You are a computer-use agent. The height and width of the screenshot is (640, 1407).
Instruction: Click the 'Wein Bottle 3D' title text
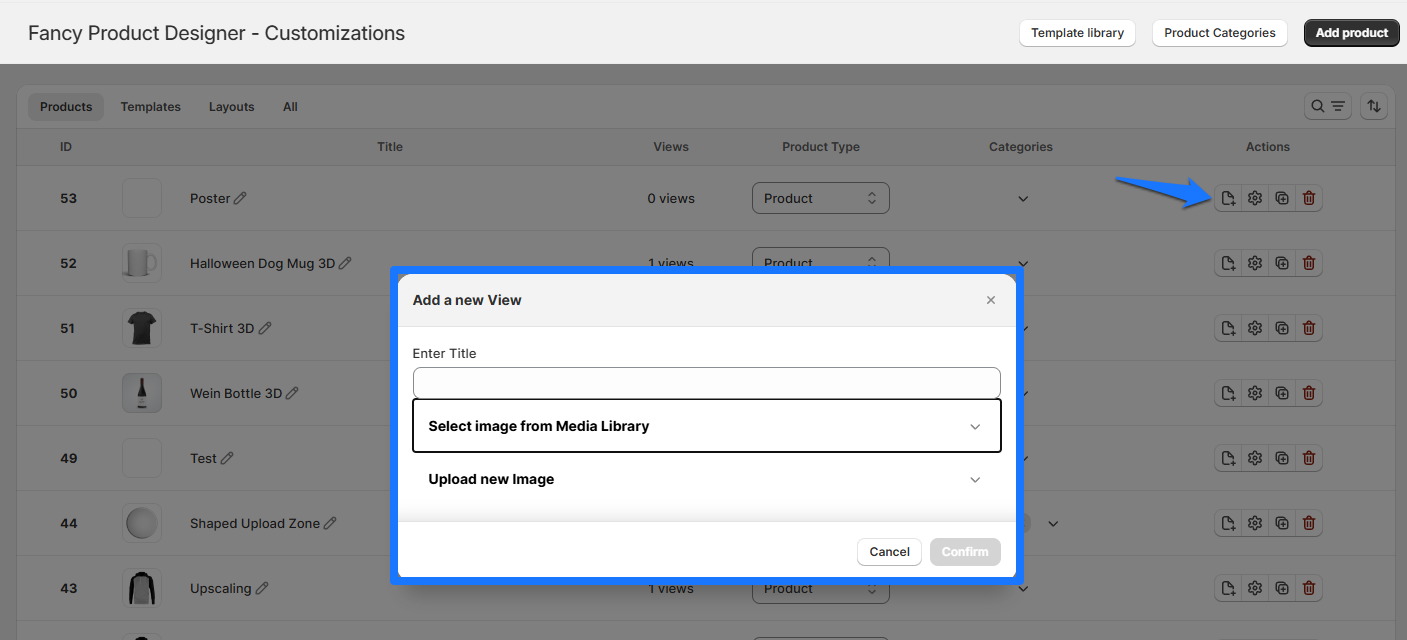coord(236,393)
